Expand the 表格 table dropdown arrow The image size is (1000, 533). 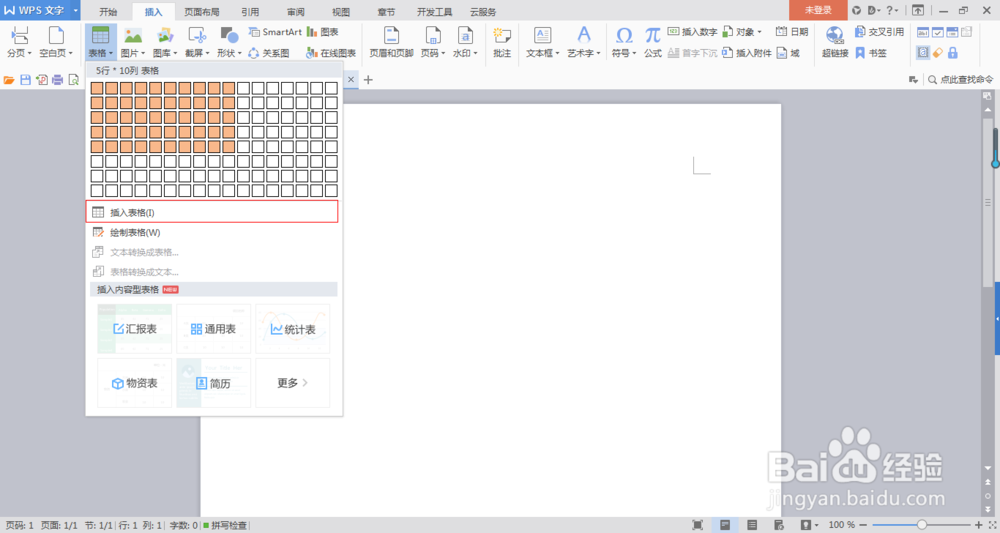(111, 54)
